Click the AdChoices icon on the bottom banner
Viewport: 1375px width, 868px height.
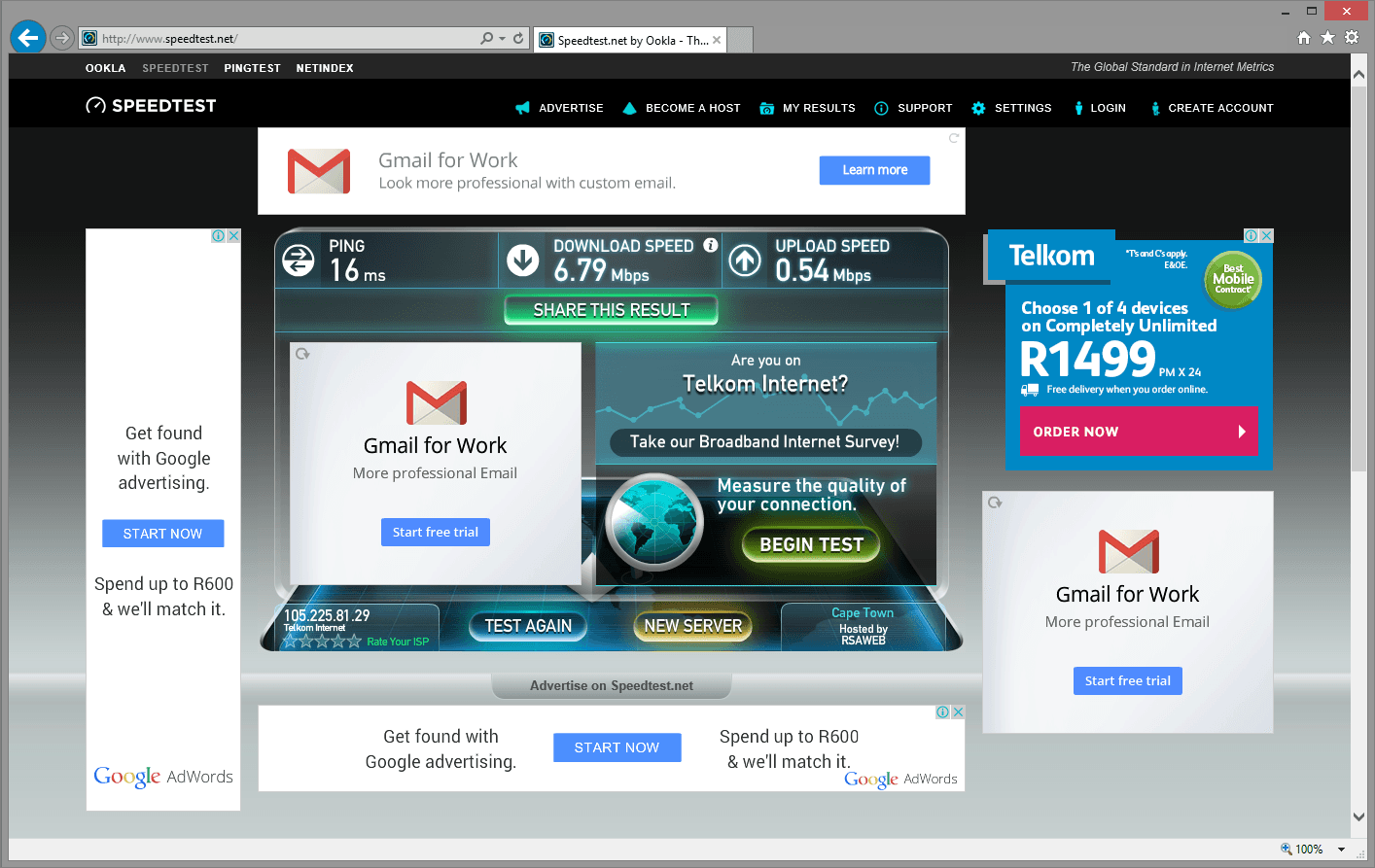[942, 712]
